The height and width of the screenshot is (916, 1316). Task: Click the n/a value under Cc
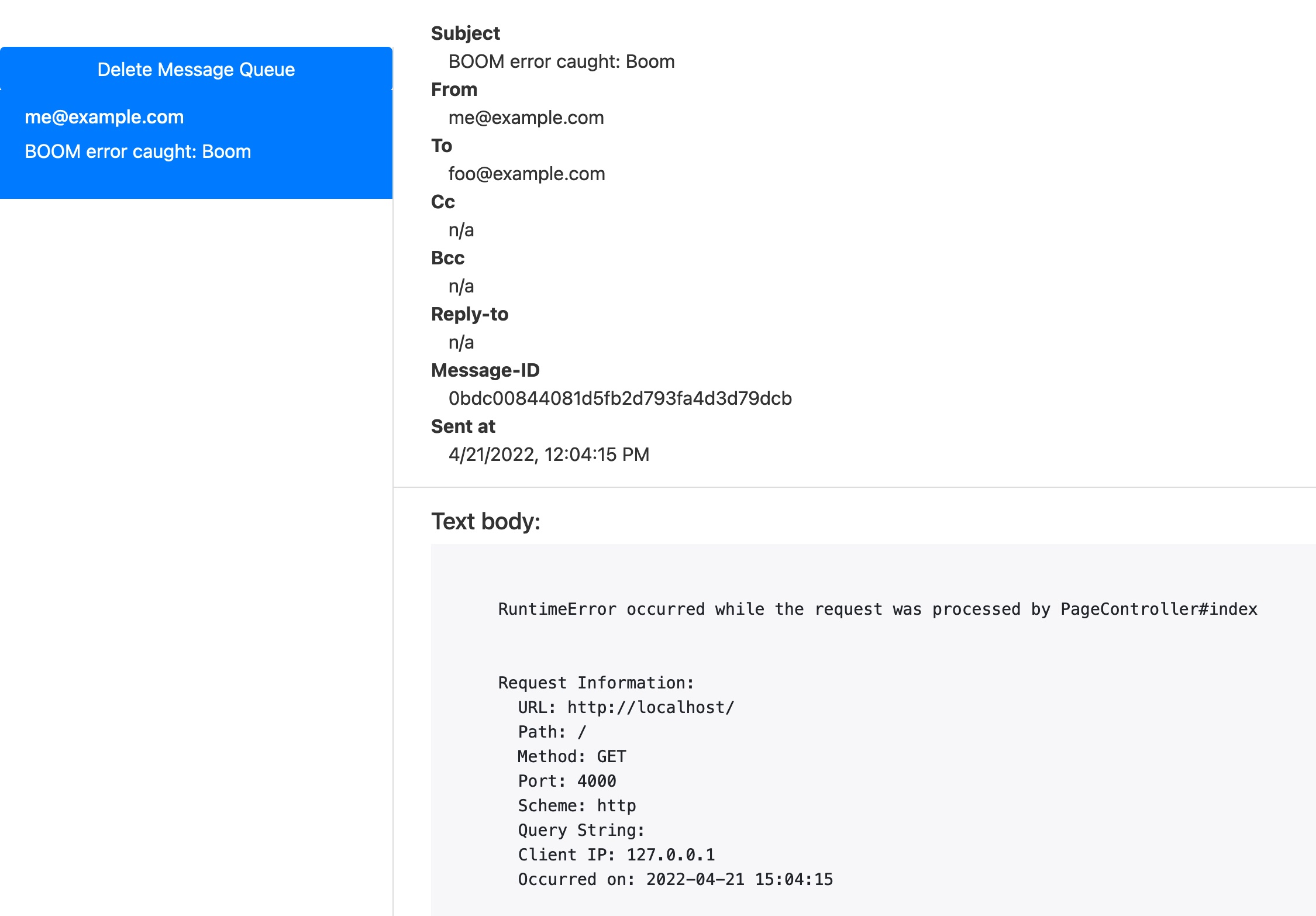tap(461, 230)
